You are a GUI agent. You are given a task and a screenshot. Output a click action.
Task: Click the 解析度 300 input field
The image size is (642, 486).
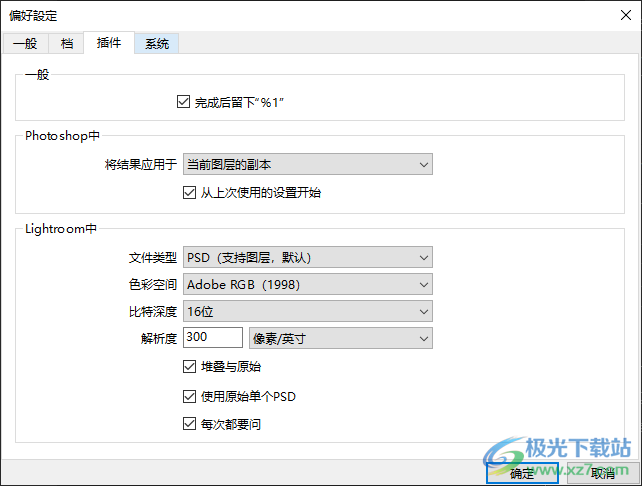[x=212, y=338]
